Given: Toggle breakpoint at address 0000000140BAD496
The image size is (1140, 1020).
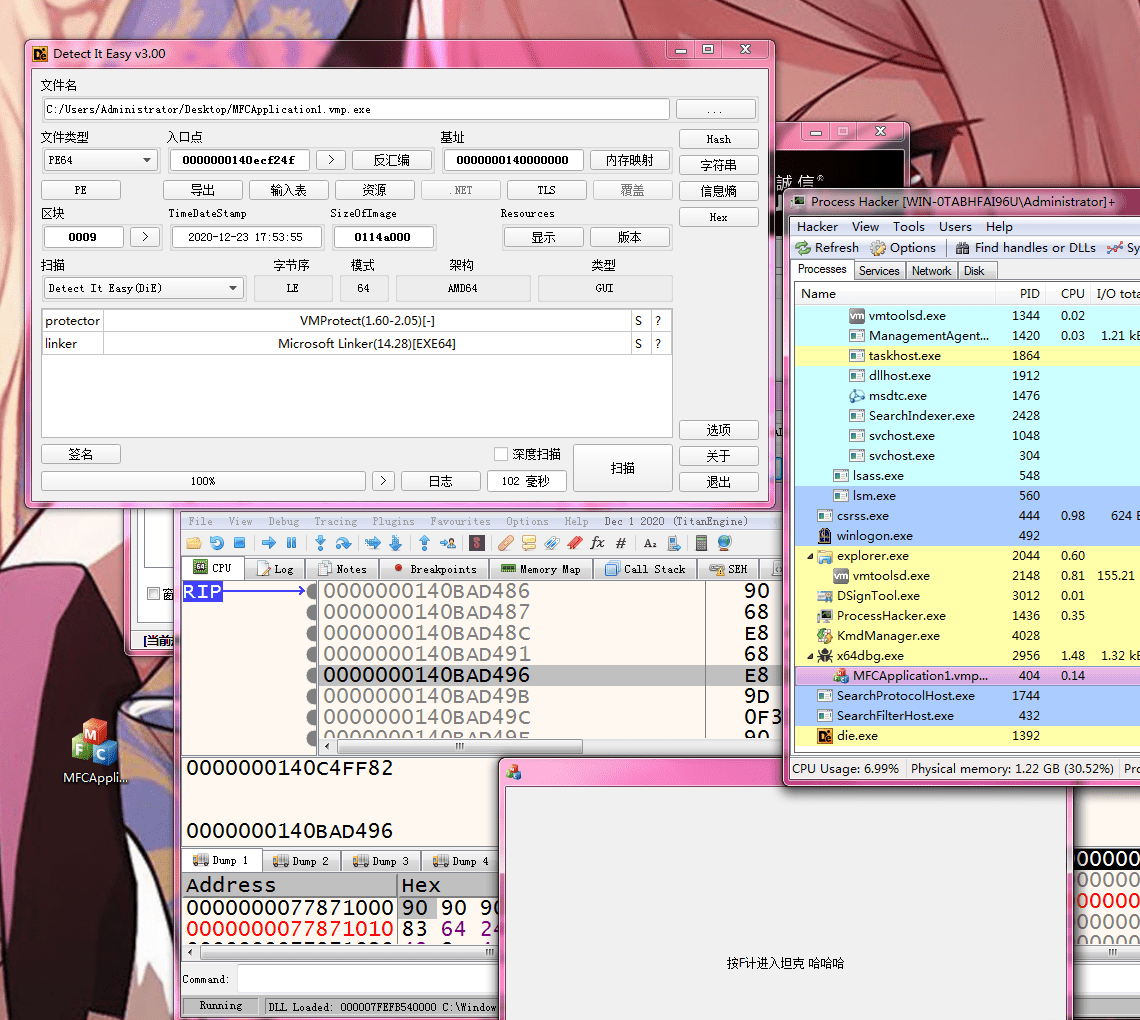Looking at the screenshot, I should tap(312, 675).
